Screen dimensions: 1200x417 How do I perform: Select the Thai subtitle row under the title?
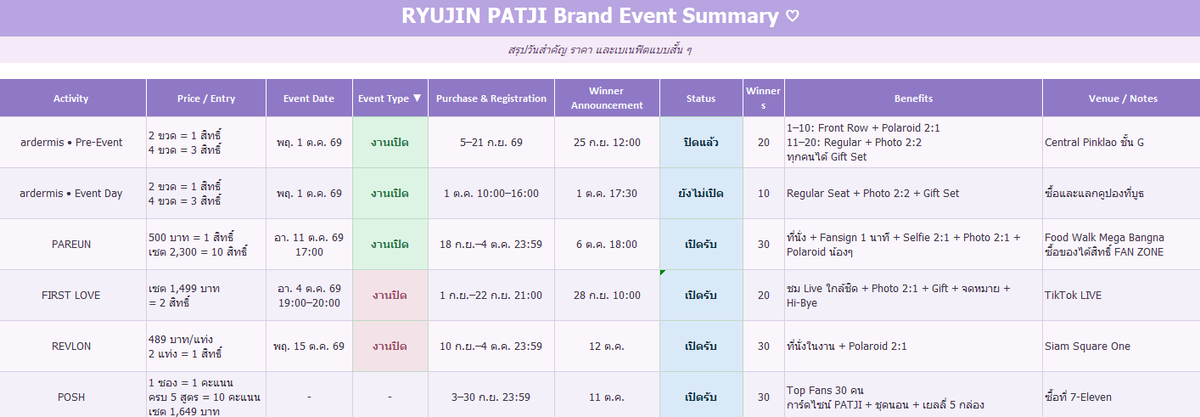pyautogui.click(x=600, y=49)
